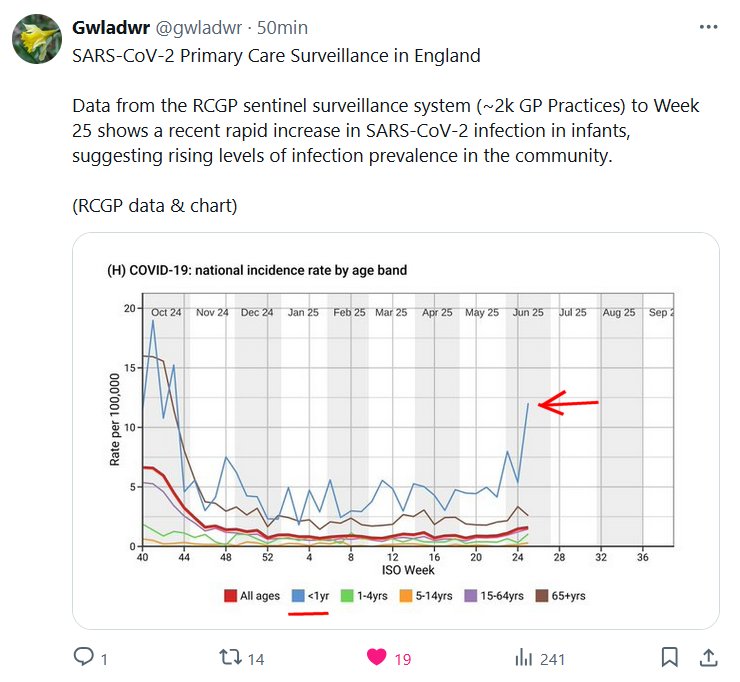
Task: Click the orange 5-14yrs legend swatch
Action: click(x=406, y=596)
